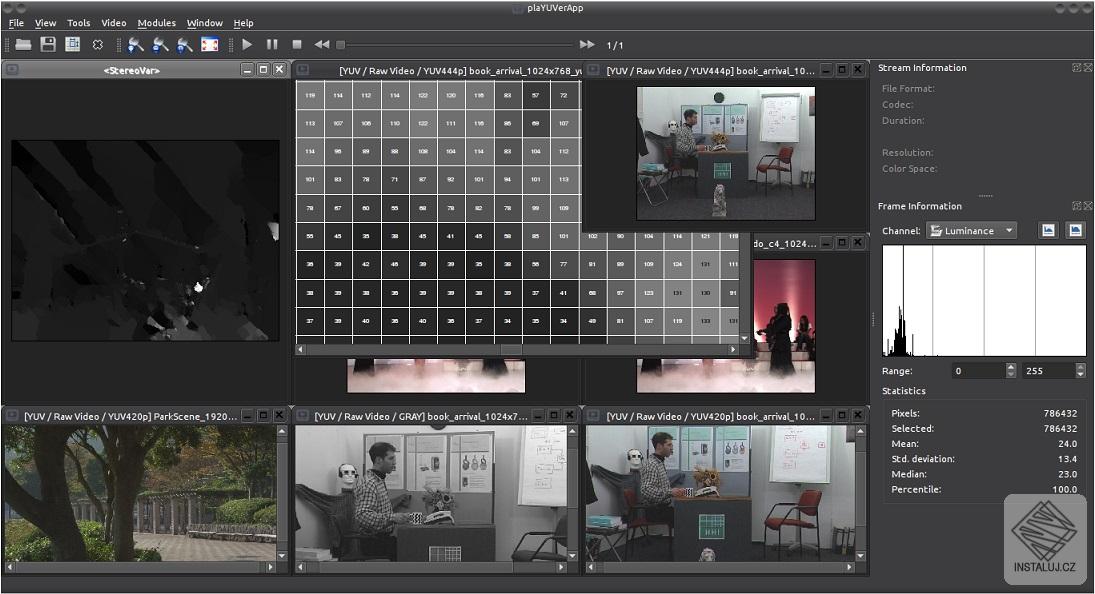
Task: Select the StereoVar window title bar
Action: click(x=131, y=70)
